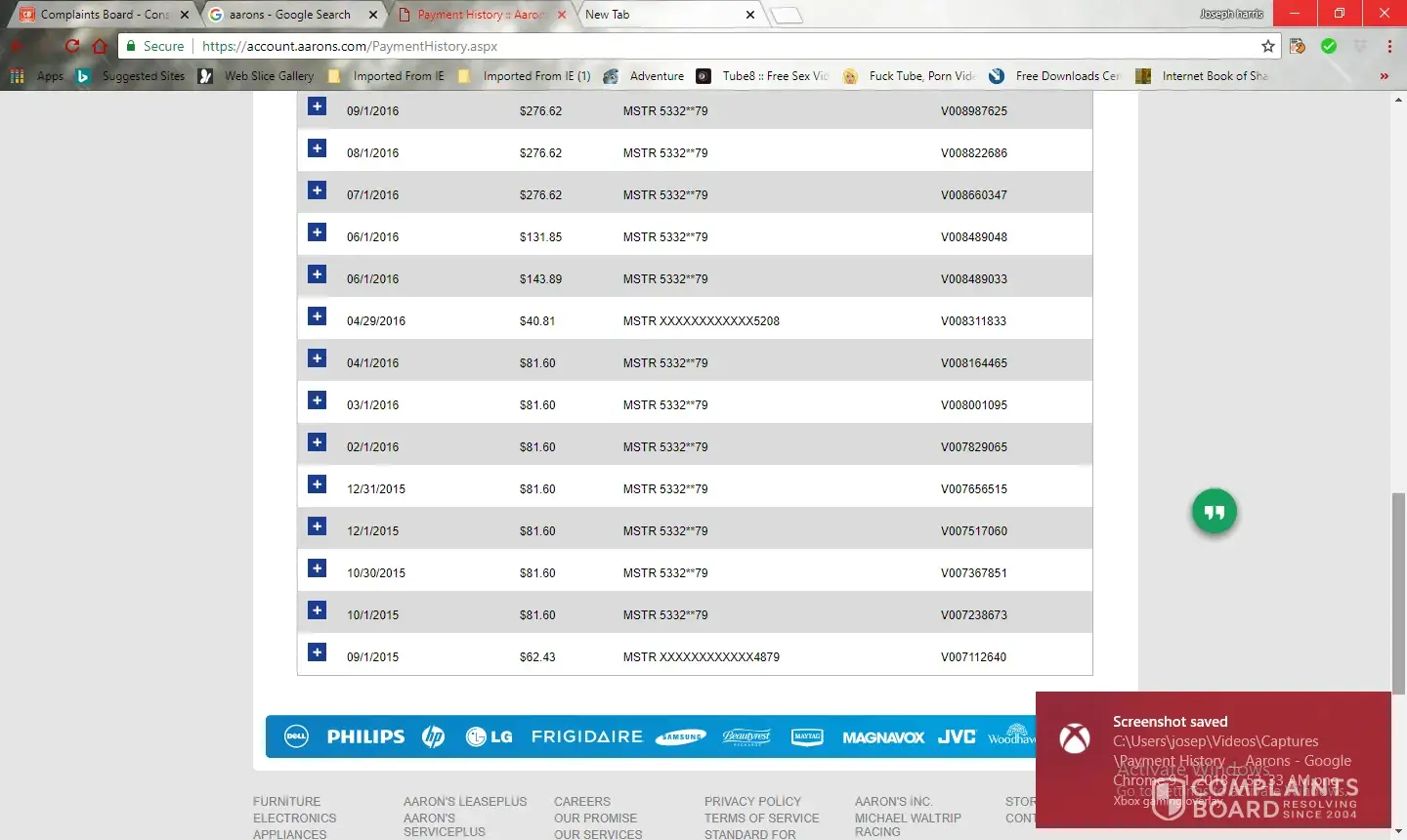Open the Imported From IE (1) bookmark folder

525,76
